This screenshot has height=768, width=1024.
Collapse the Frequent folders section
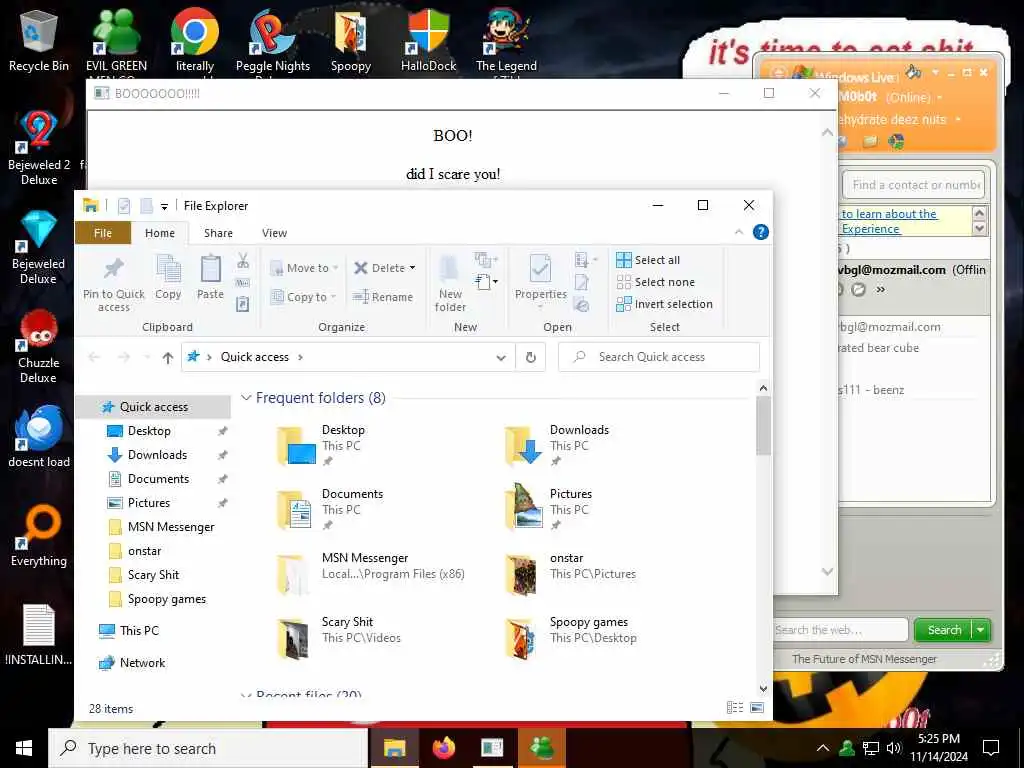[246, 398]
